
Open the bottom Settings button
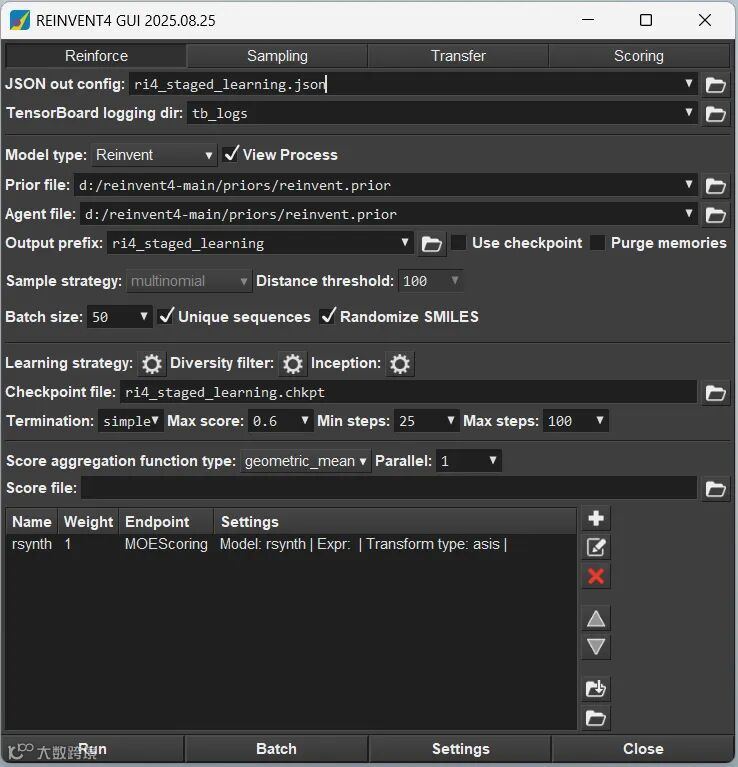(x=461, y=749)
